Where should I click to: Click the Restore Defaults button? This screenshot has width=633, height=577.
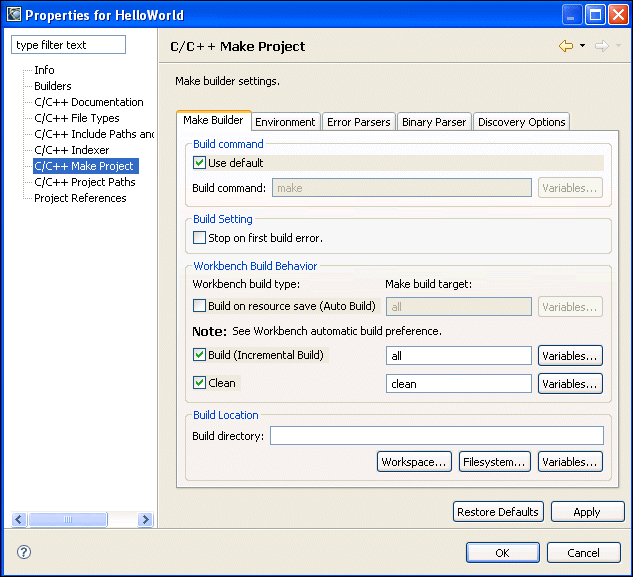(498, 512)
